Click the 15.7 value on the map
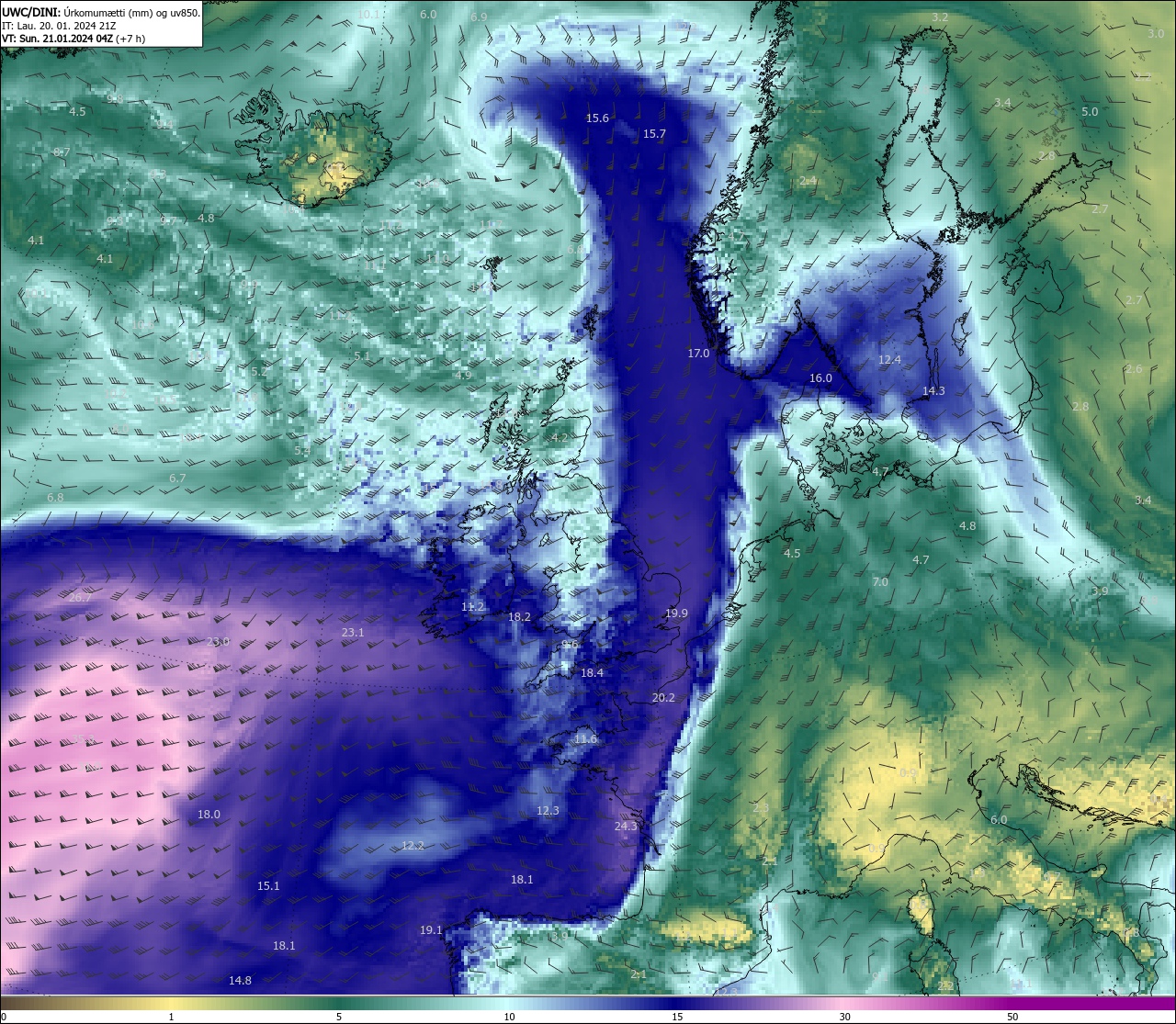The height and width of the screenshot is (1024, 1176). click(654, 134)
